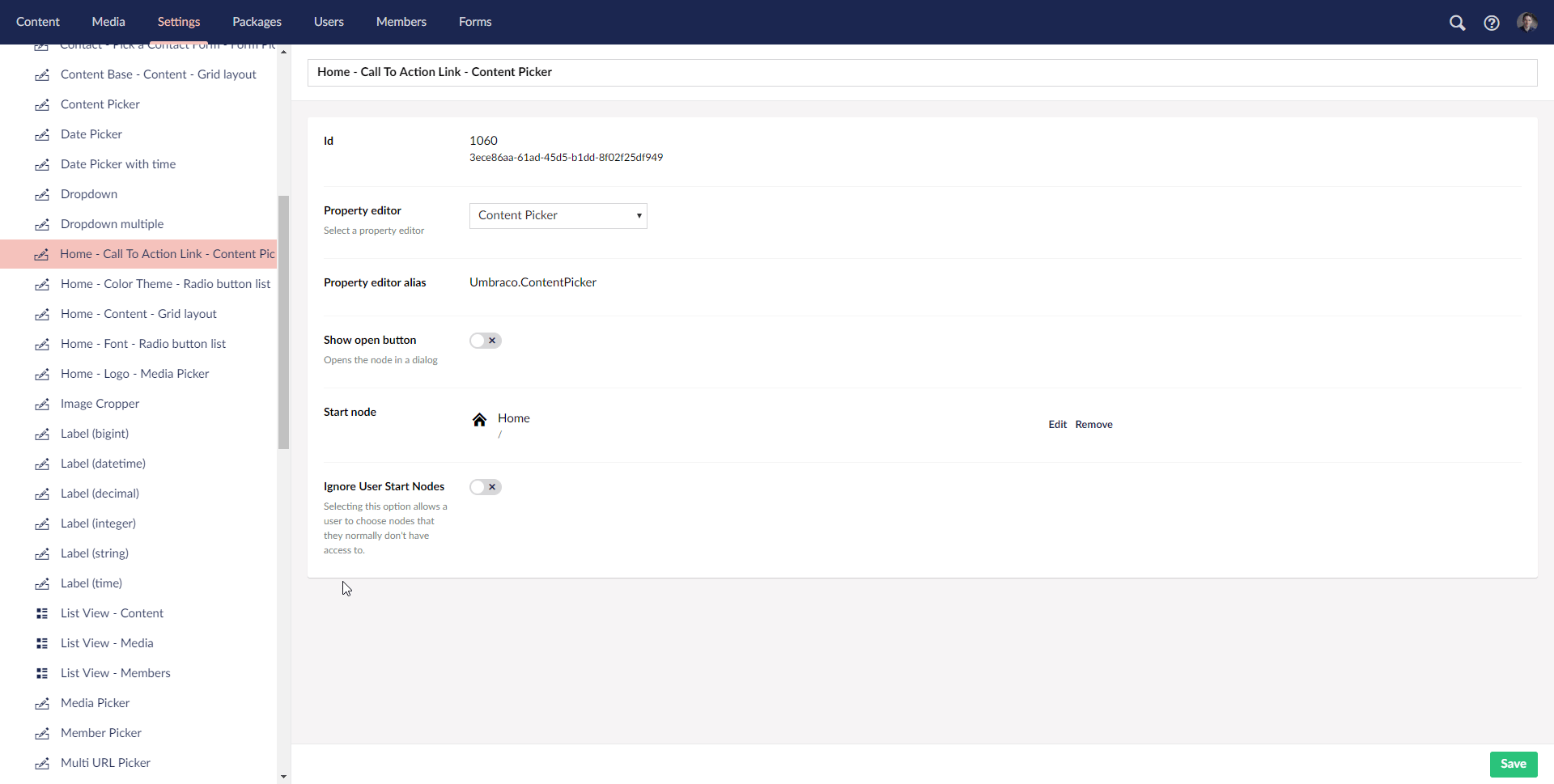The image size is (1554, 784).
Task: Open the help icon
Action: tap(1492, 23)
